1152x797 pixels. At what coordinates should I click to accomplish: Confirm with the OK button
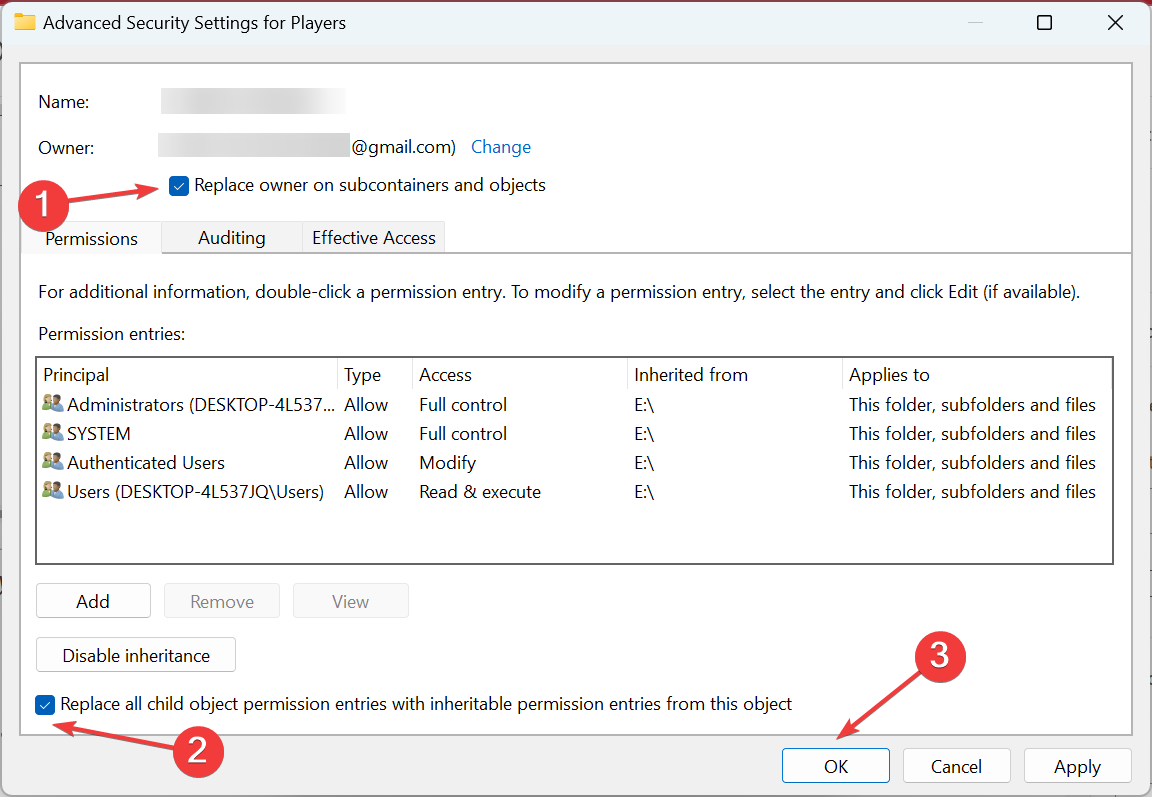pyautogui.click(x=836, y=767)
